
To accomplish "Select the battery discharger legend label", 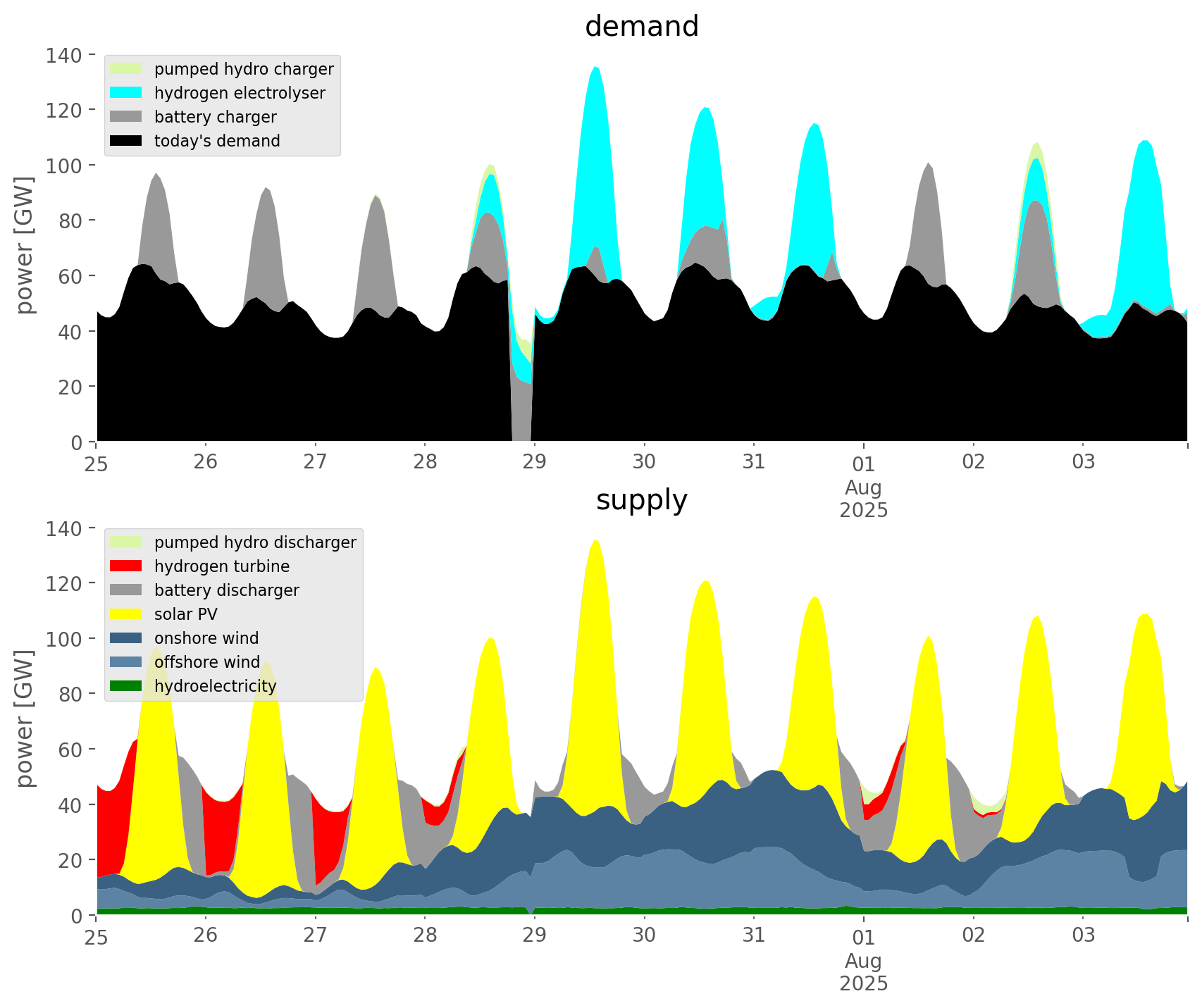I will coord(226,590).
